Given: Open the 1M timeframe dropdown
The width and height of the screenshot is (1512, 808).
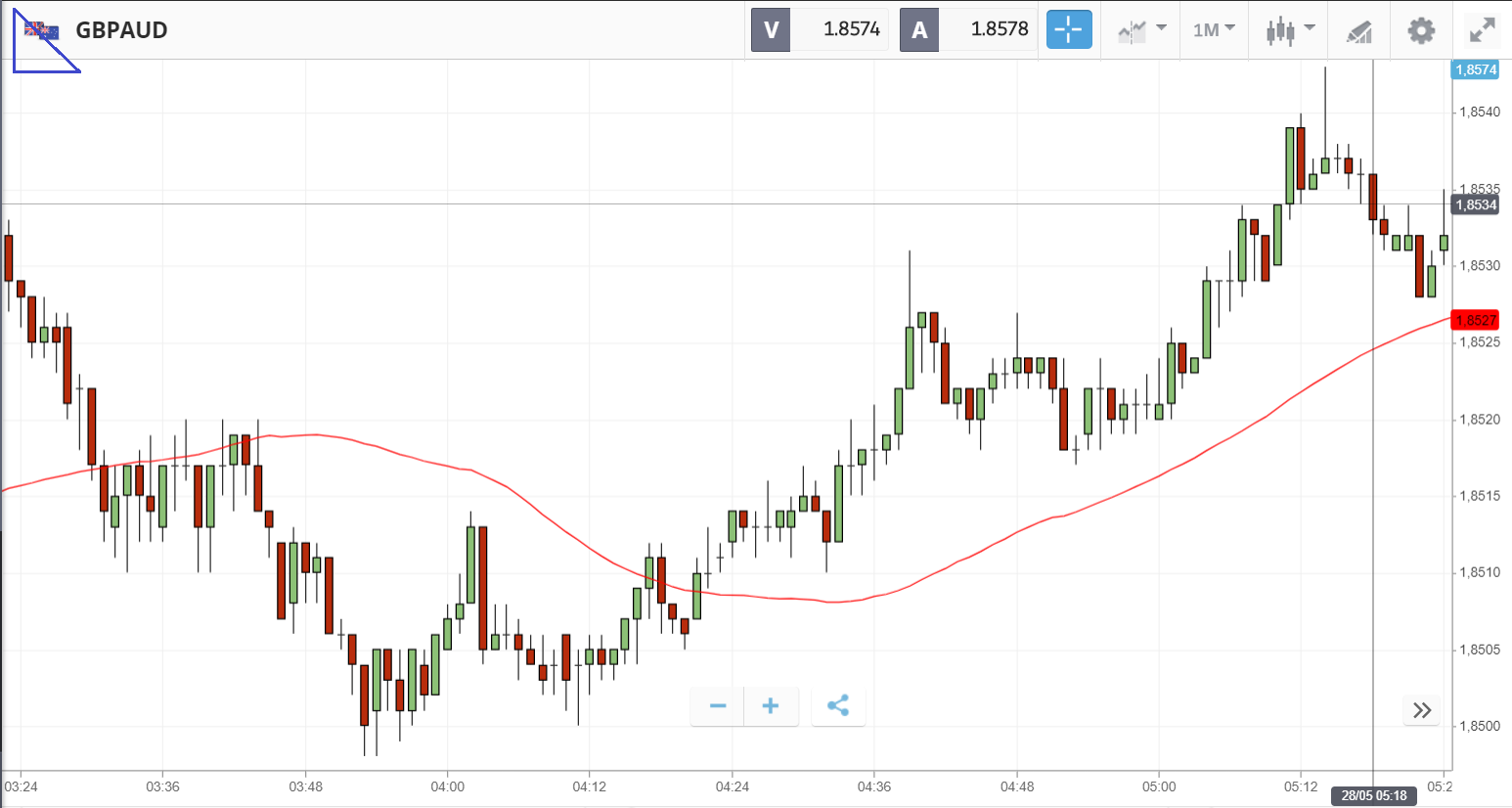Looking at the screenshot, I should 1214,30.
